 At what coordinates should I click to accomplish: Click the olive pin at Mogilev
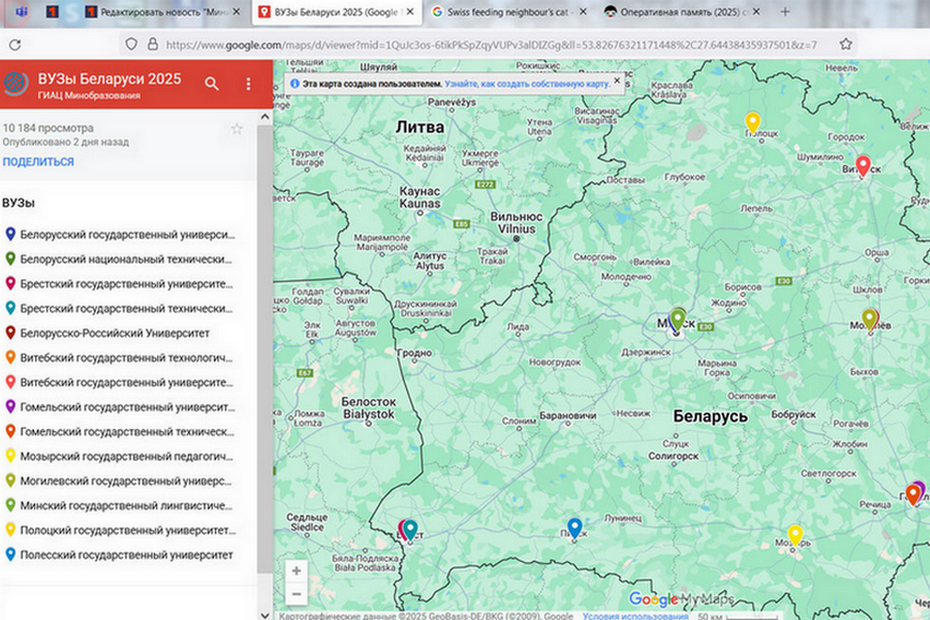click(869, 319)
